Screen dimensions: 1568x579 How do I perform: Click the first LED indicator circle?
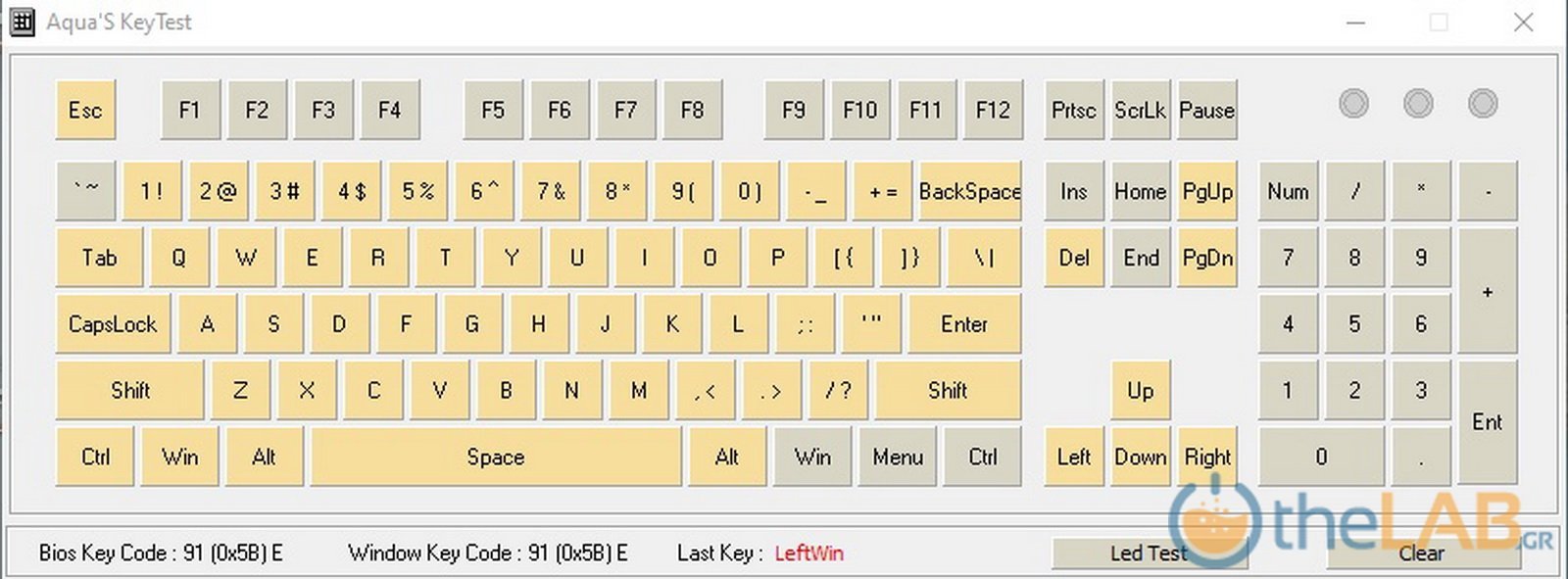(x=1353, y=104)
